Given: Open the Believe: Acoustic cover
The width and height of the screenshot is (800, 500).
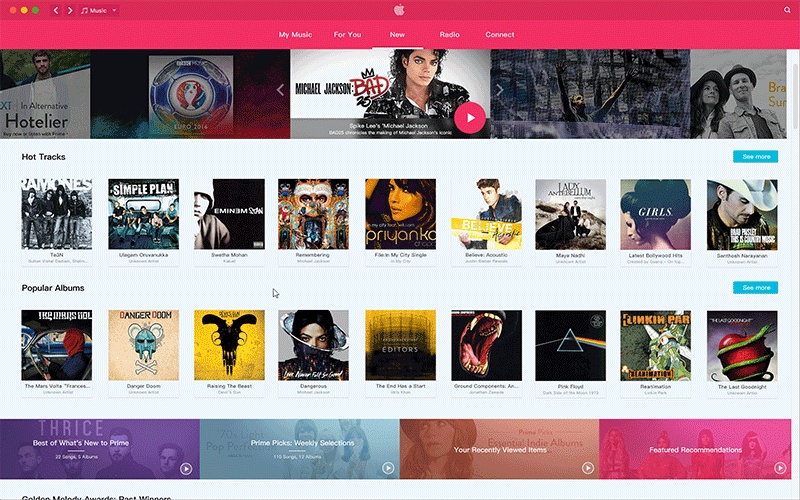Looking at the screenshot, I should 486,214.
